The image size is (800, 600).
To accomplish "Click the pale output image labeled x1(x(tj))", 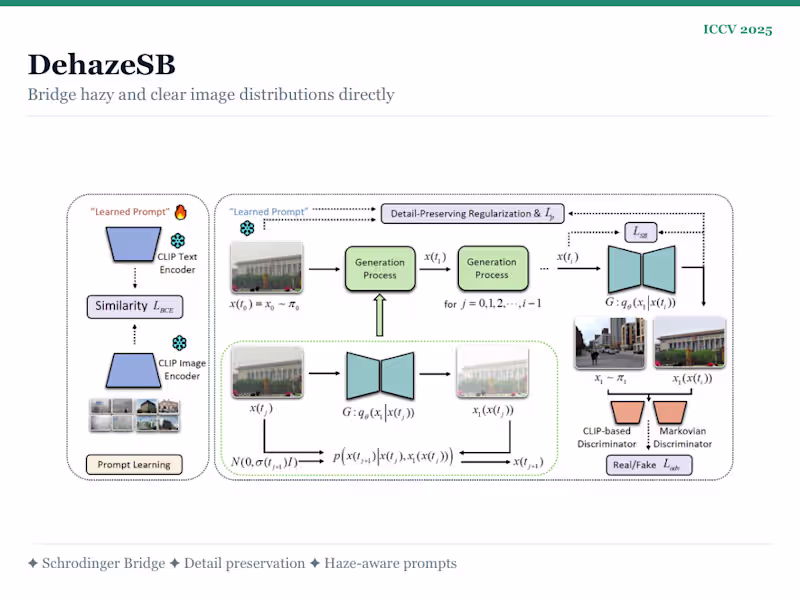I will 492,372.
